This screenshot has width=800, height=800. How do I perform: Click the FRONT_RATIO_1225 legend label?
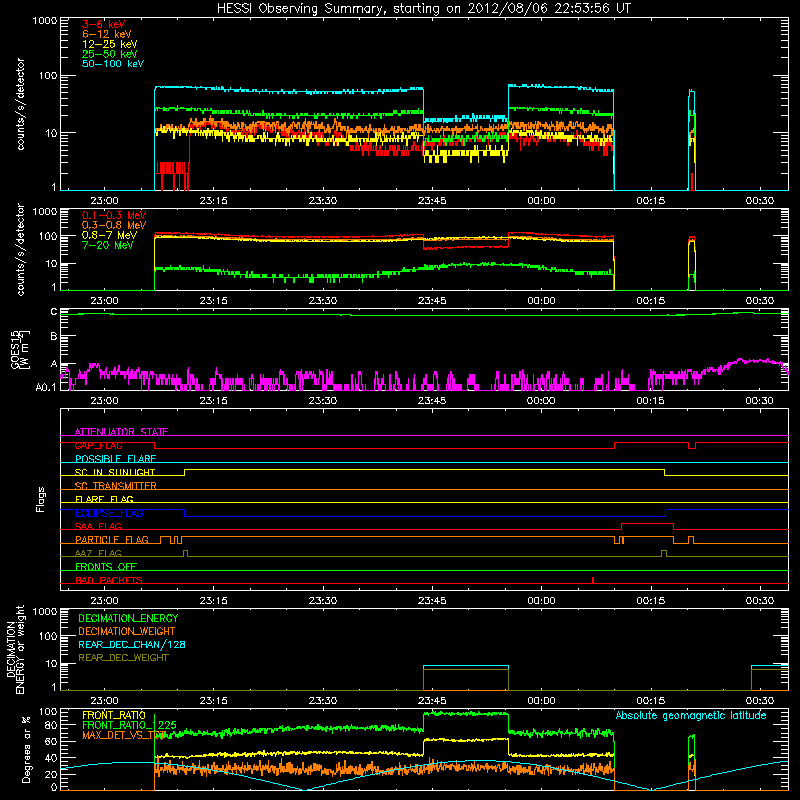pyautogui.click(x=130, y=725)
